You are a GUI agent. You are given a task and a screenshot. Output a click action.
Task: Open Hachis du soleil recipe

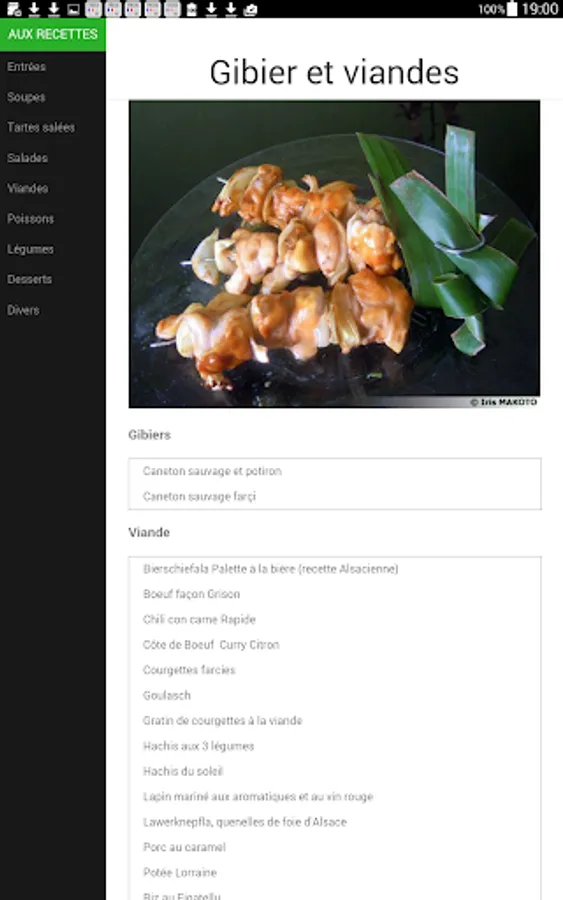coord(183,771)
